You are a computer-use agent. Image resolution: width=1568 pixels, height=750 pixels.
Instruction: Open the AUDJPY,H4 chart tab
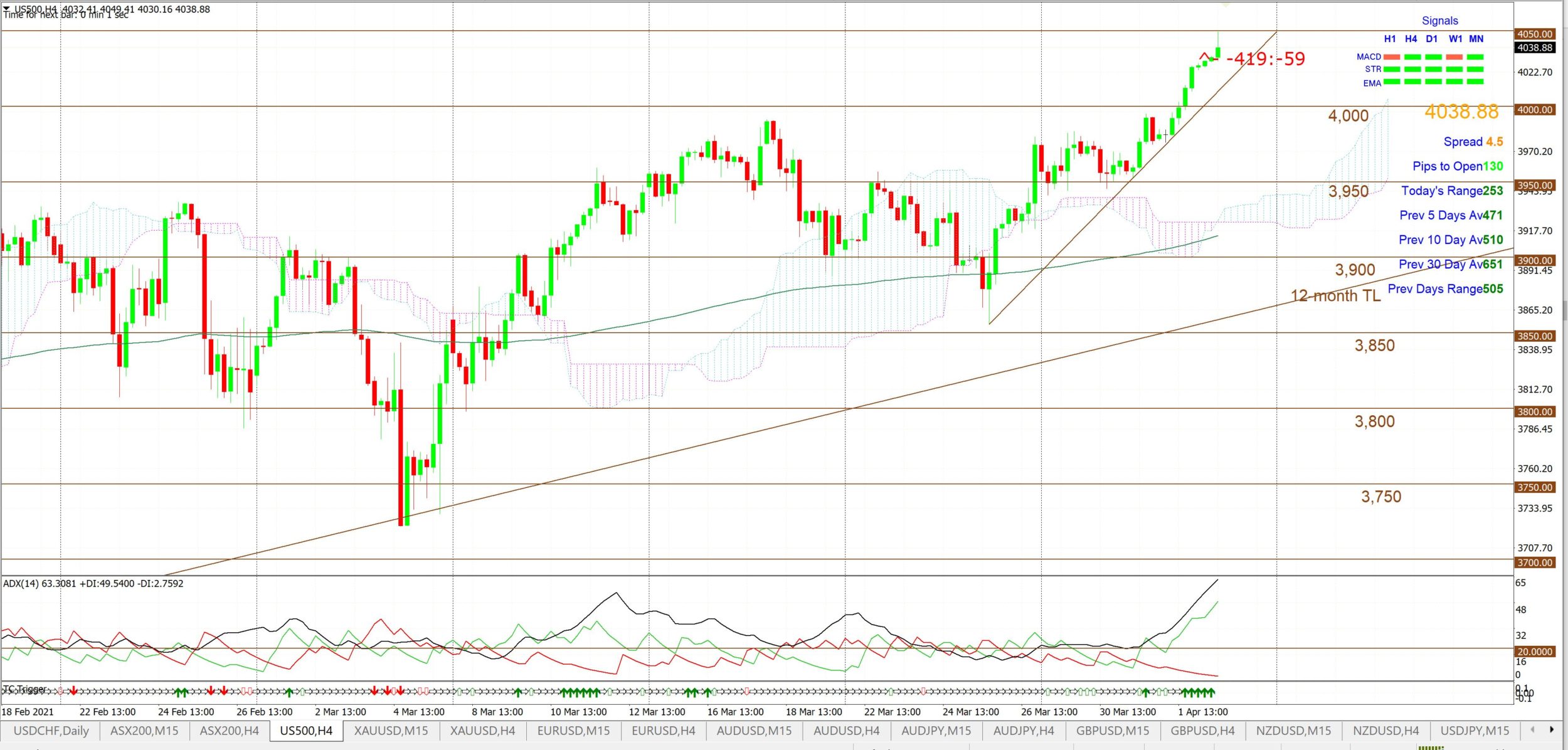tap(1024, 731)
